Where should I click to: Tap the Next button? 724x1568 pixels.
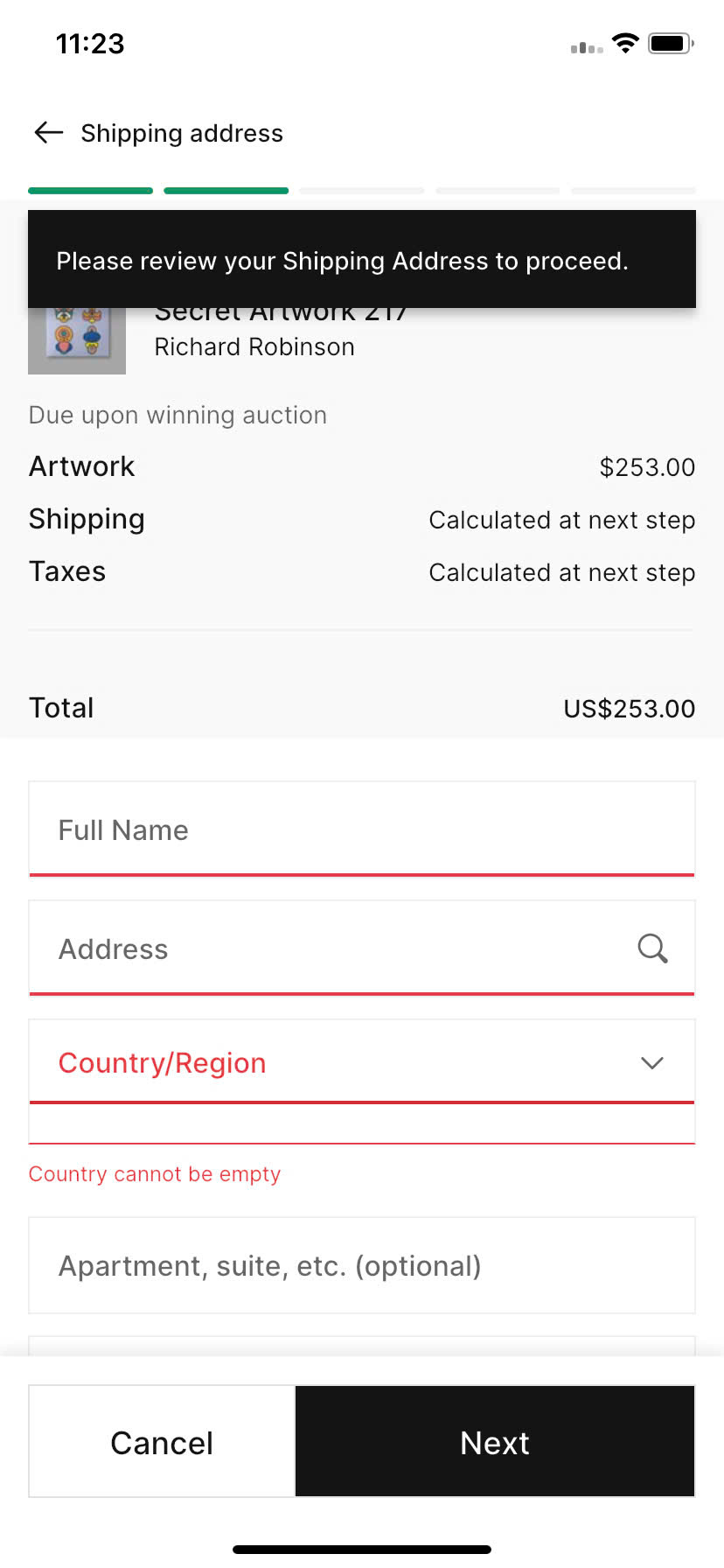495,1441
